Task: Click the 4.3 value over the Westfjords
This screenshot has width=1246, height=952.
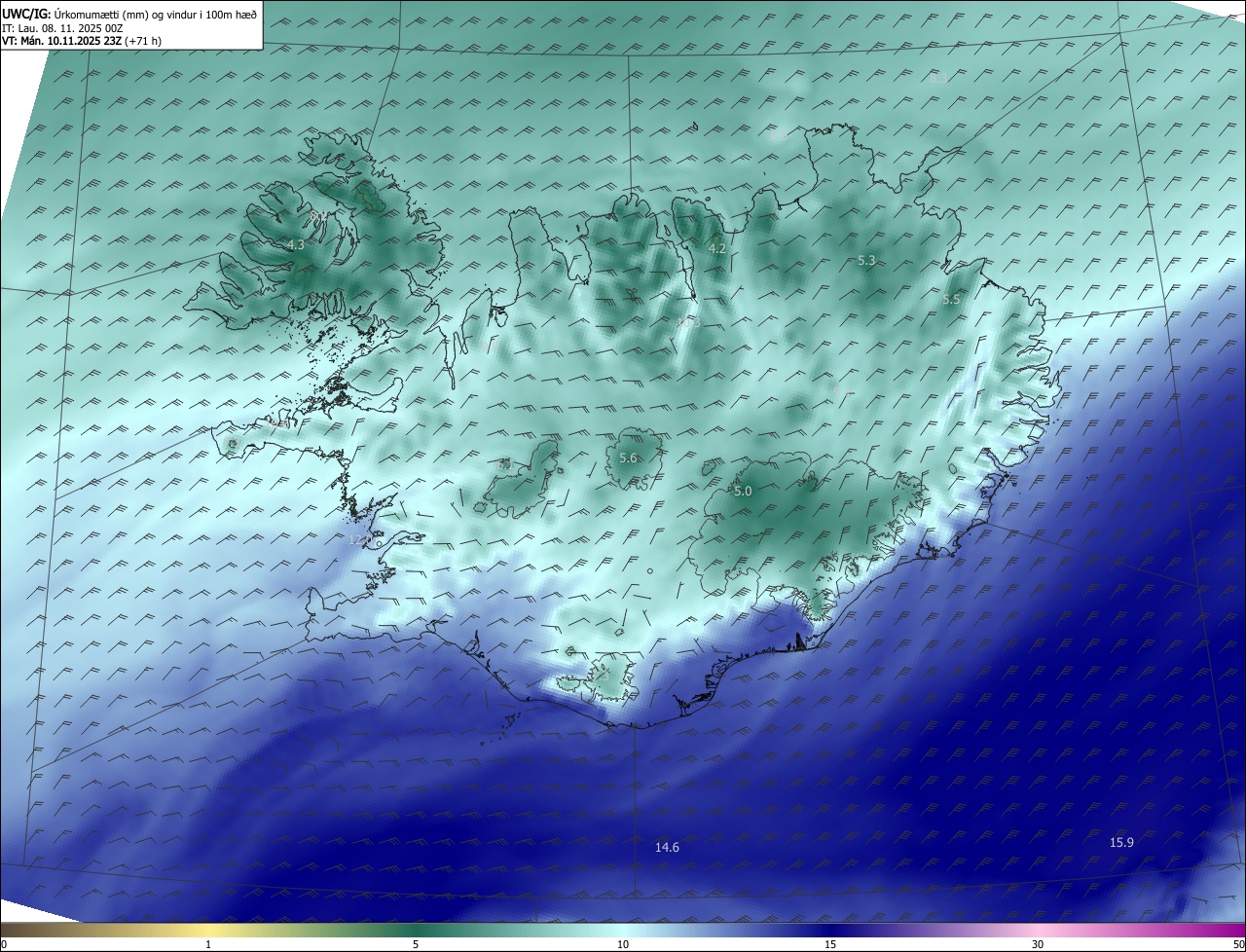Action: (x=296, y=245)
